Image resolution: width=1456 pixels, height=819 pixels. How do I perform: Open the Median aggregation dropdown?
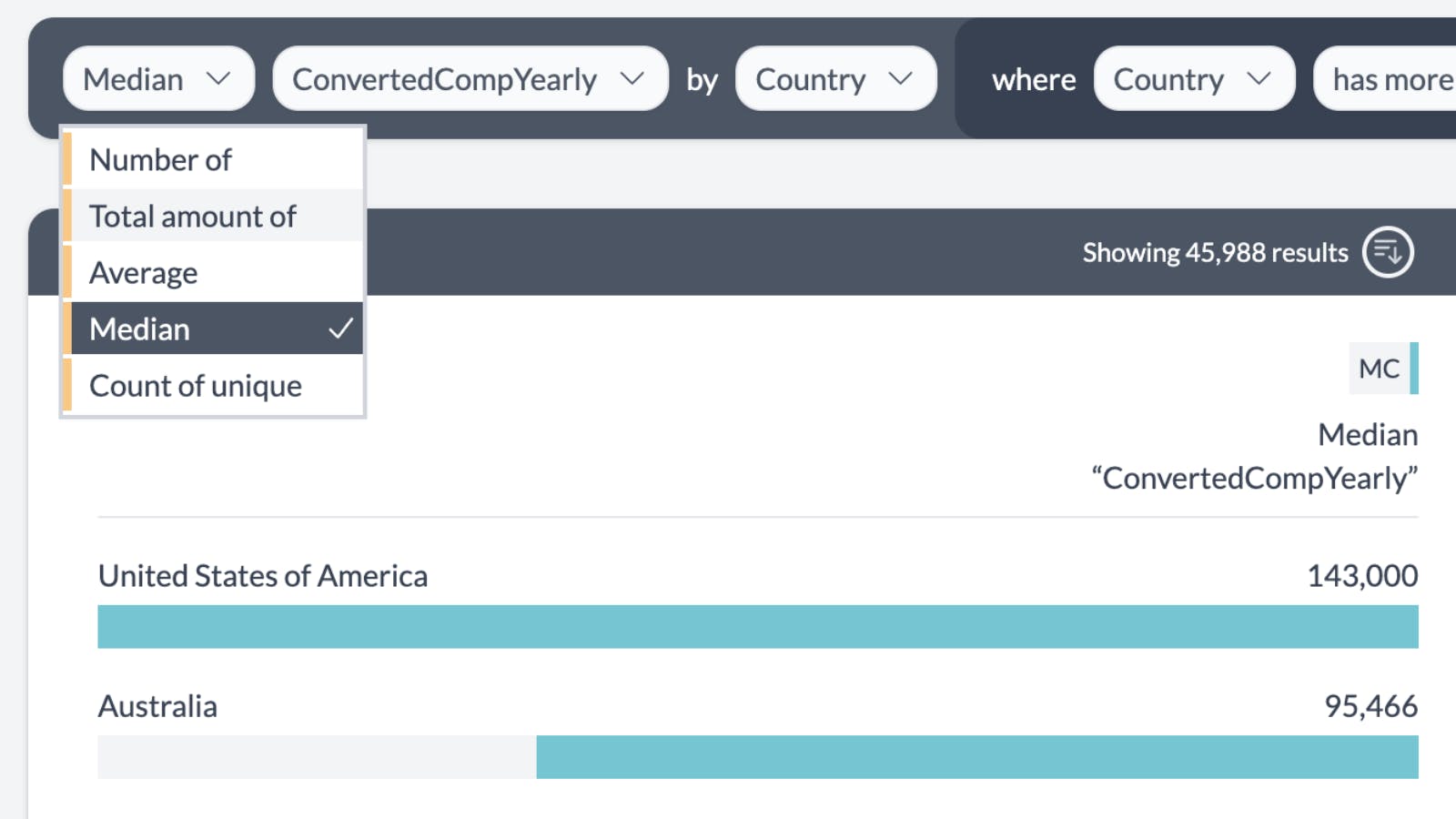(158, 79)
